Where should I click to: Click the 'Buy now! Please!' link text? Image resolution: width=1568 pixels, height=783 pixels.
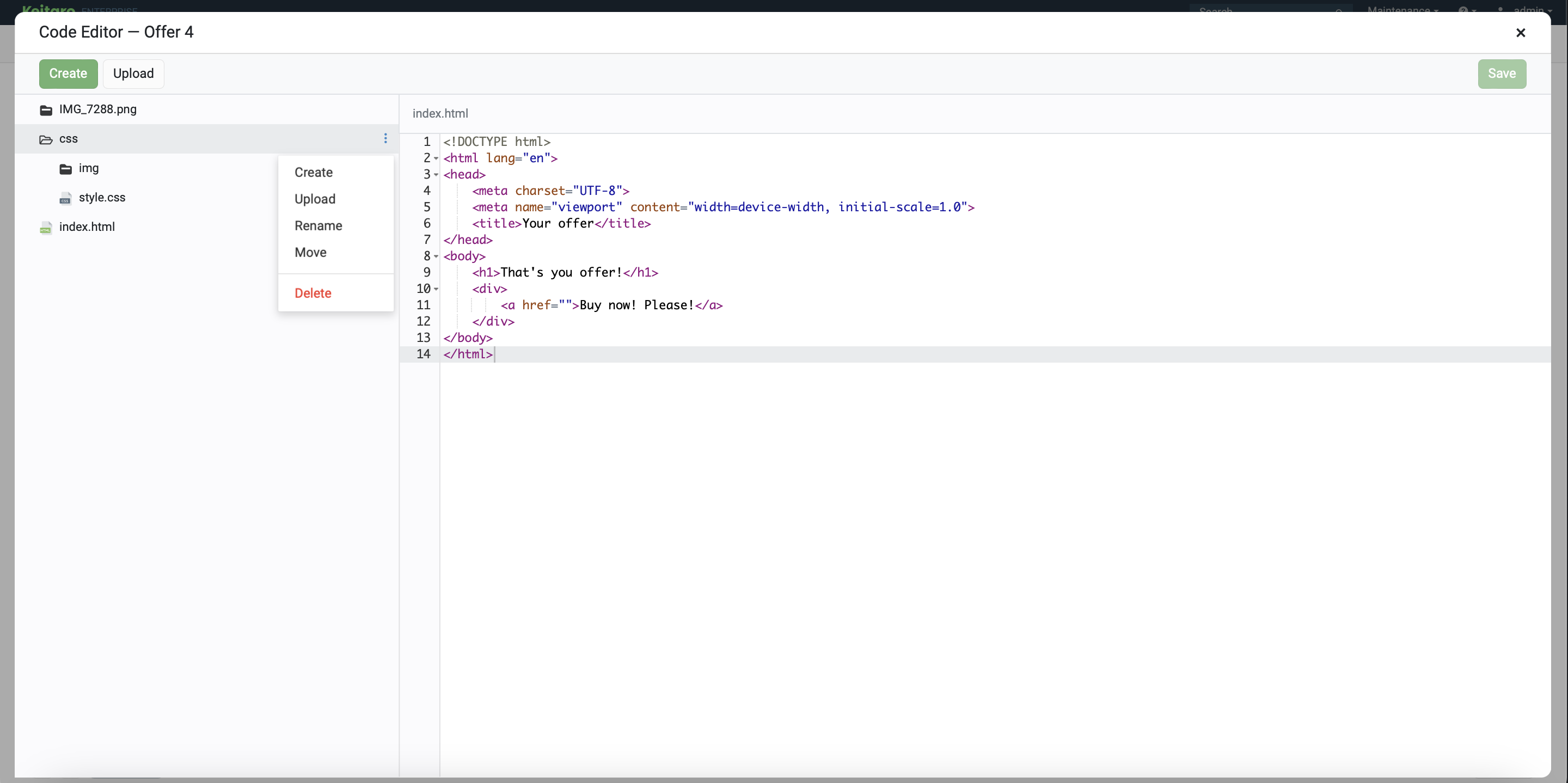636,305
